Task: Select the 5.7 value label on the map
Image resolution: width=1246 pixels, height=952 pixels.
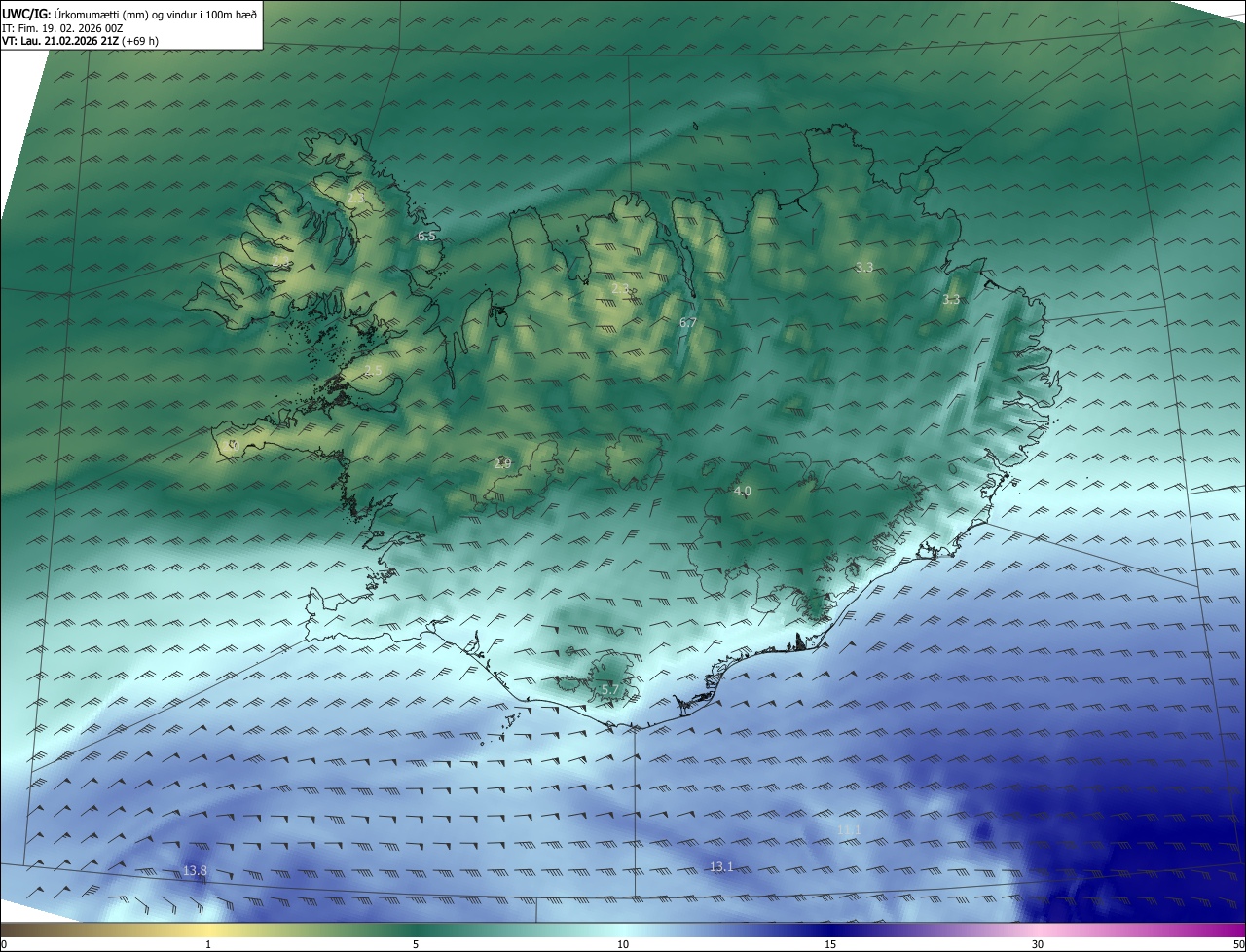Action: coord(609,689)
